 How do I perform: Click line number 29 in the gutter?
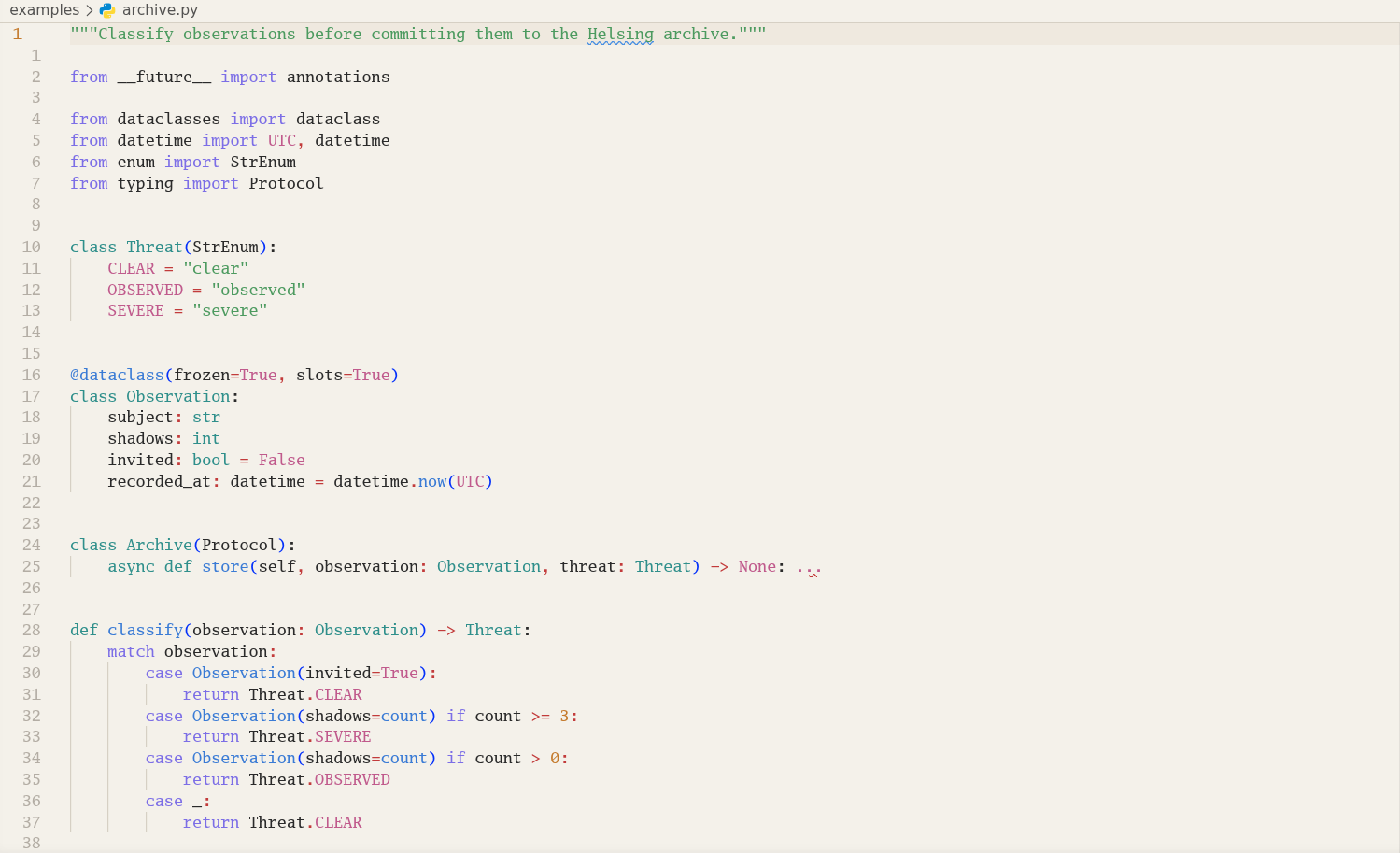pyautogui.click(x=32, y=652)
